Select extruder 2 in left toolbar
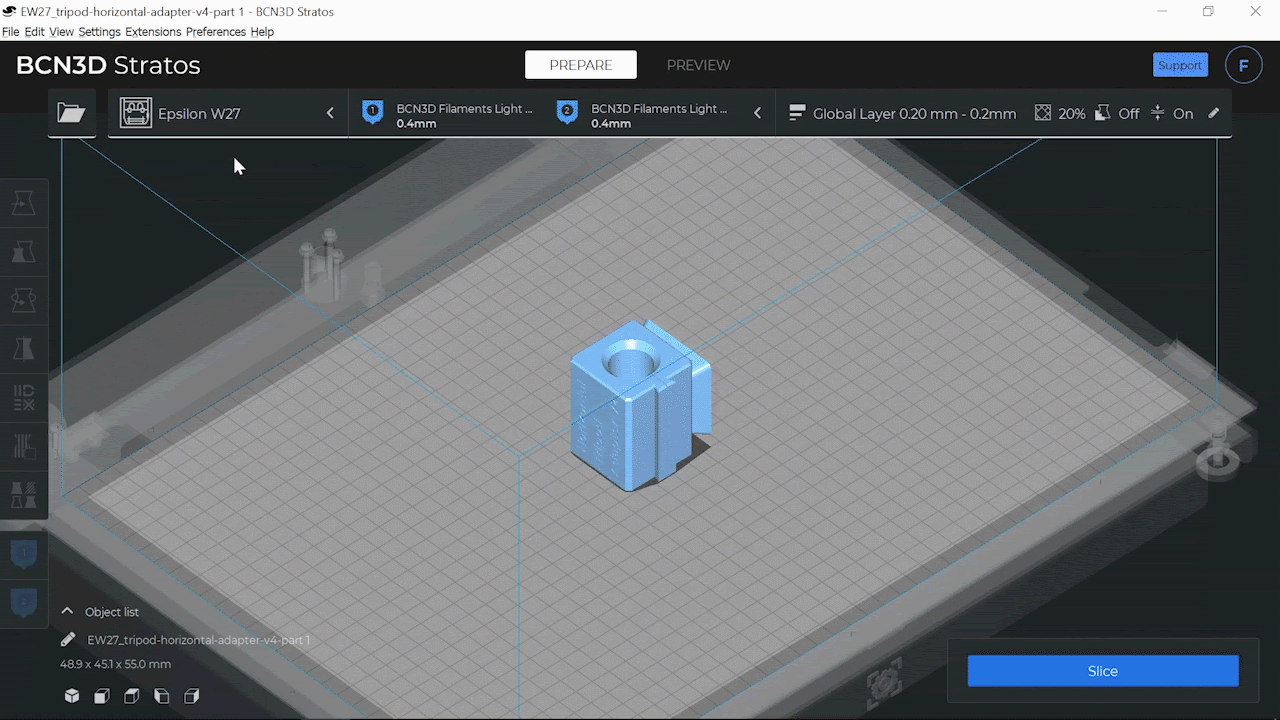This screenshot has width=1280, height=720. pyautogui.click(x=23, y=602)
